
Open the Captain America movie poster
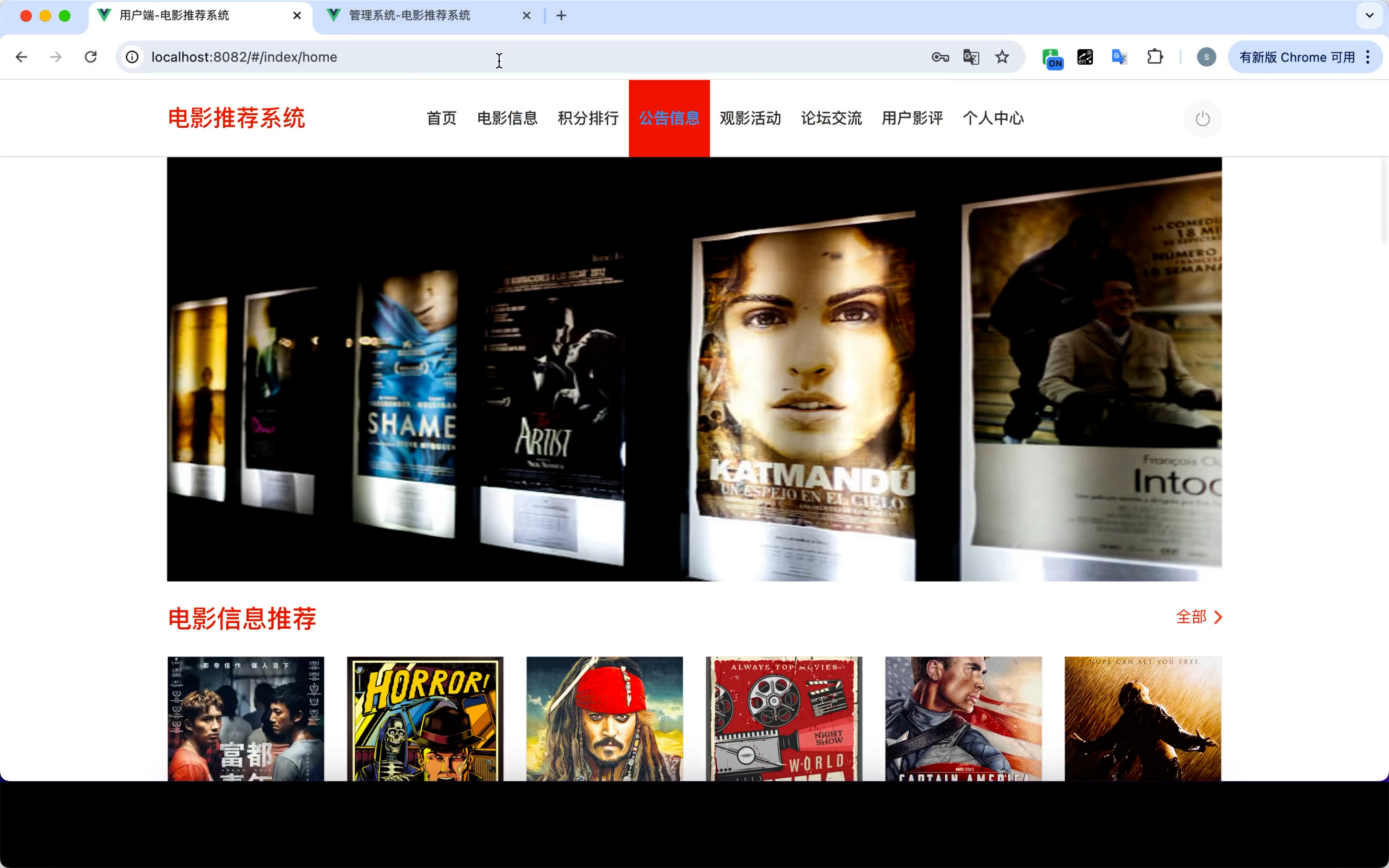pos(963,719)
